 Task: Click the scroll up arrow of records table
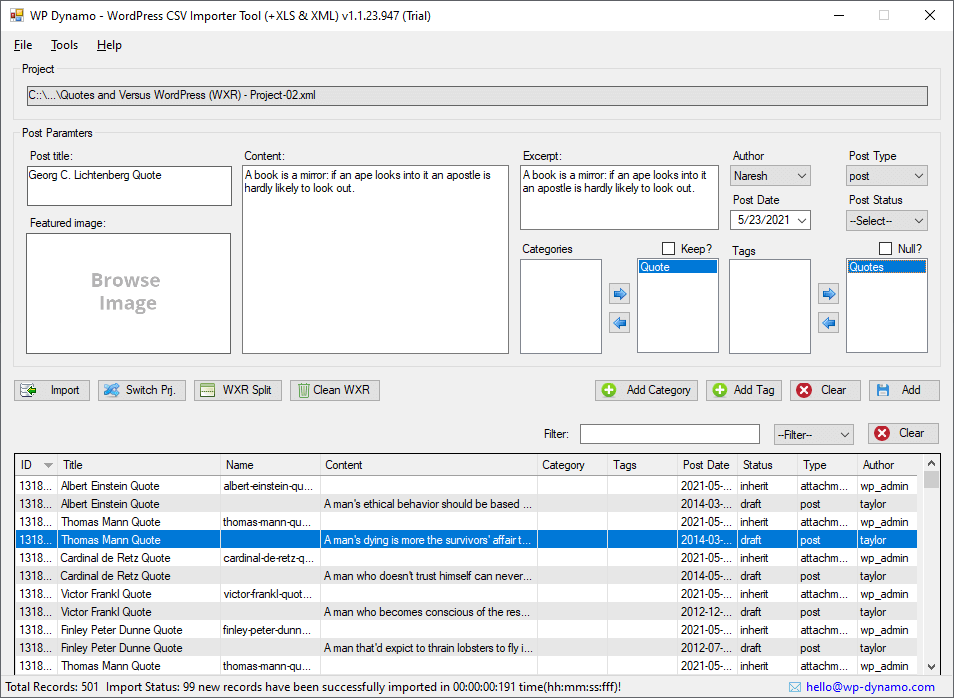coord(931,464)
